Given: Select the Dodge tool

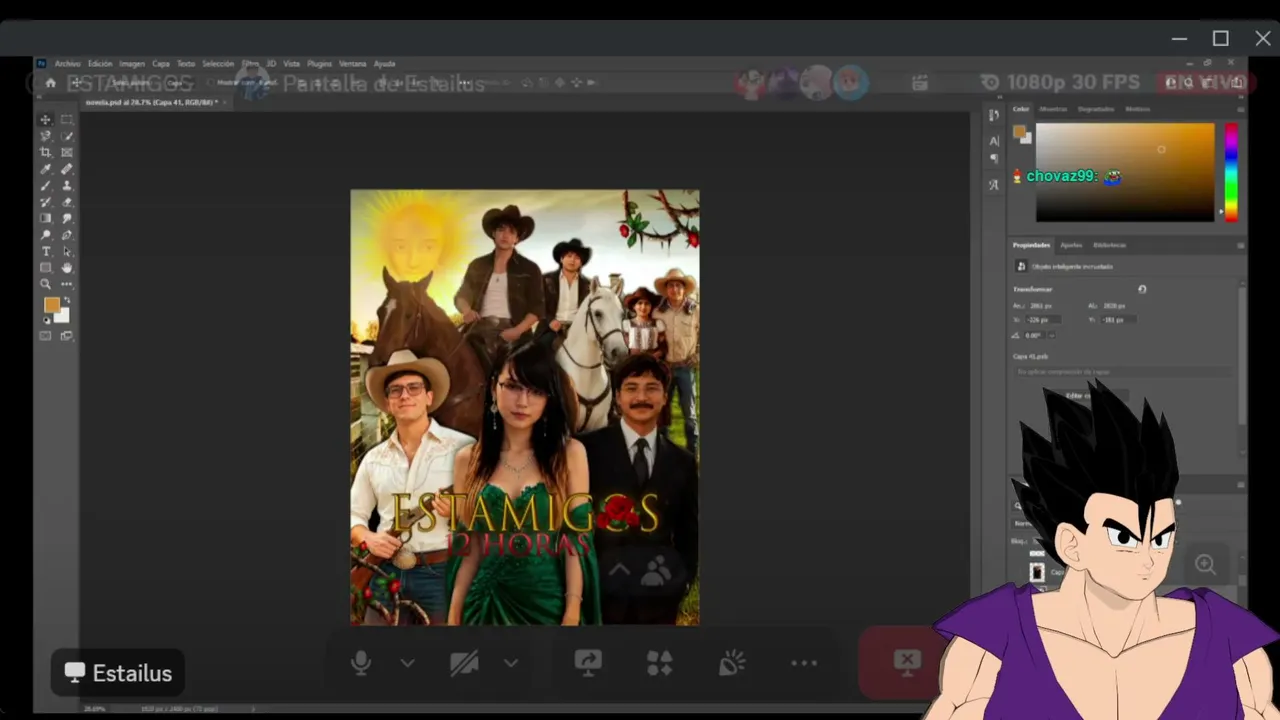Looking at the screenshot, I should click(45, 235).
